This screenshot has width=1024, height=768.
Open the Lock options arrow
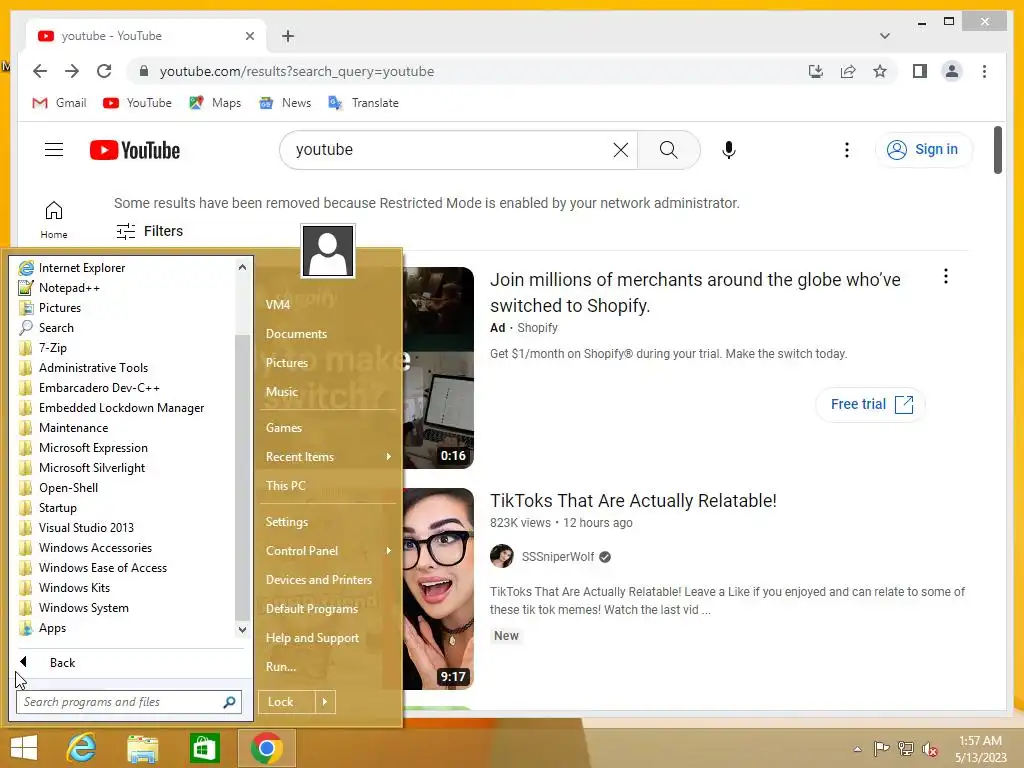pos(325,702)
